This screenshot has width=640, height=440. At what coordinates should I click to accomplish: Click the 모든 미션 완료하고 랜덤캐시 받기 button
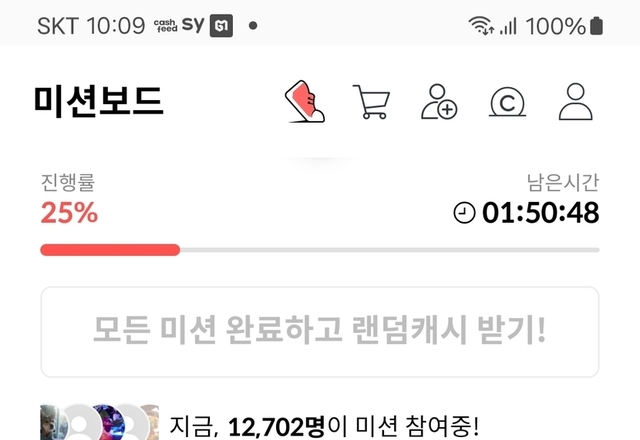click(320, 332)
